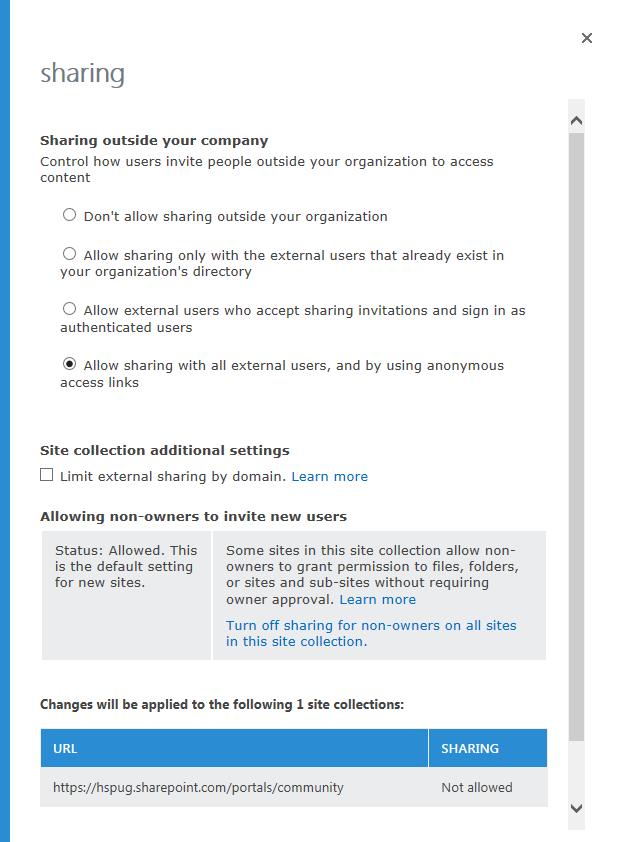The image size is (625, 842).
Task: Close the sharing dialog with the X
Action: [587, 38]
